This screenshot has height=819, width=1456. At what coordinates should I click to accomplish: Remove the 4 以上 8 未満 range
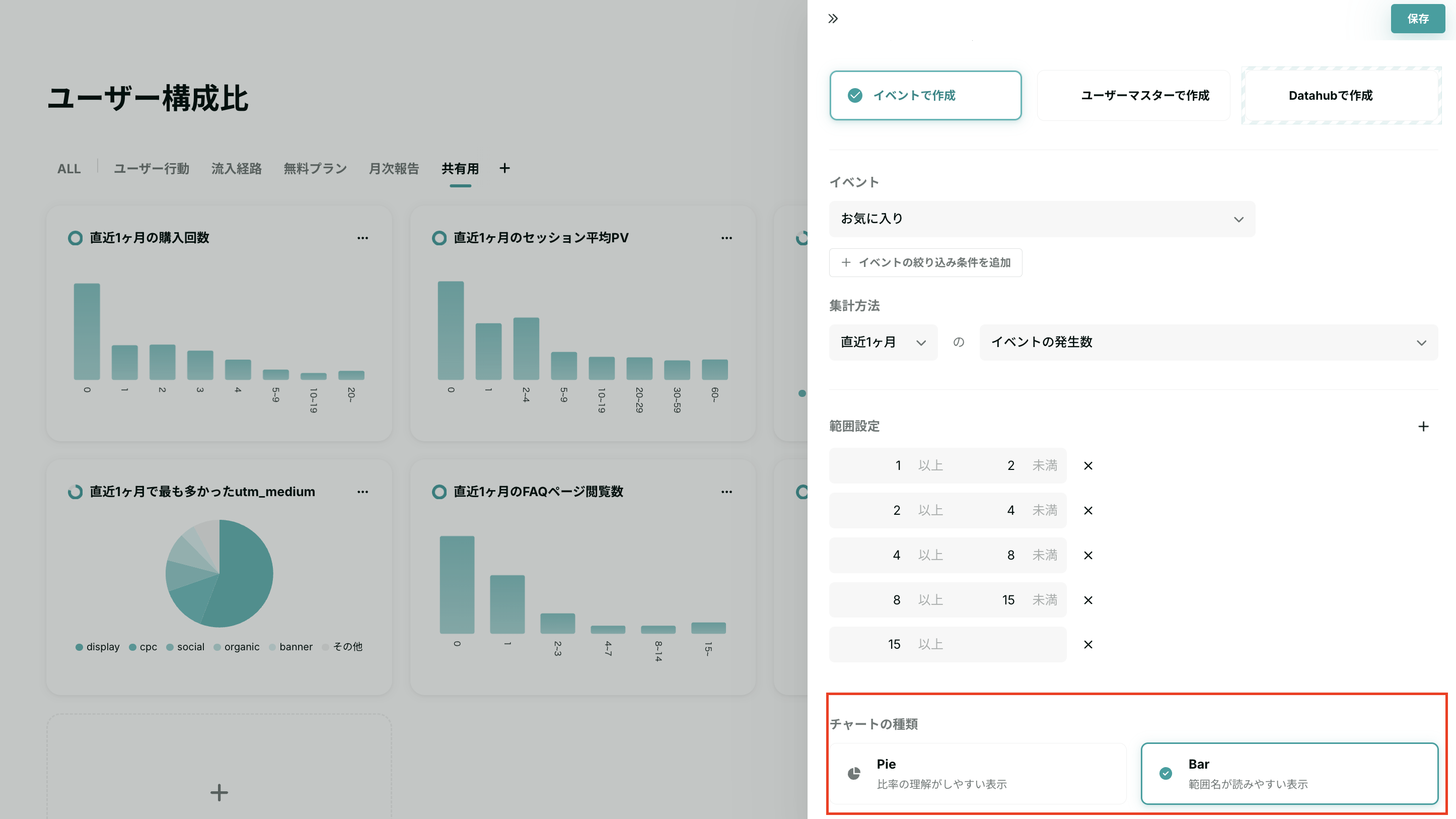pyautogui.click(x=1088, y=556)
